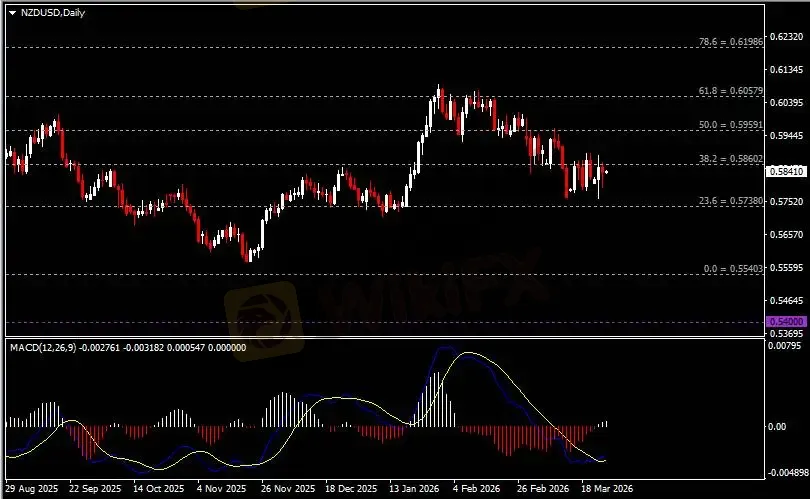Click the 29 Aug 2025 date label
This screenshot has height=499, width=810.
click(32, 488)
